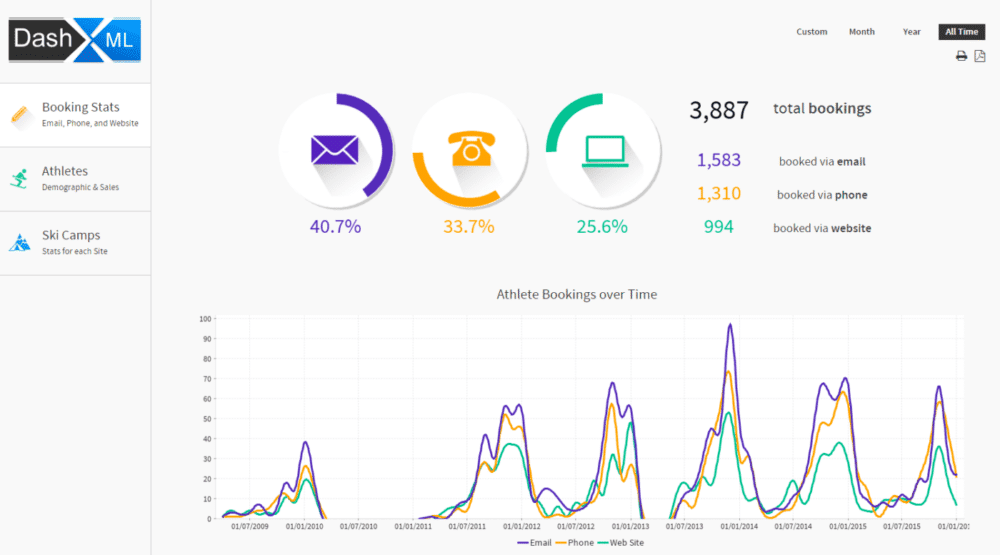Click the pencil icon beside Booking Stats
This screenshot has width=1000, height=555.
[x=19, y=115]
